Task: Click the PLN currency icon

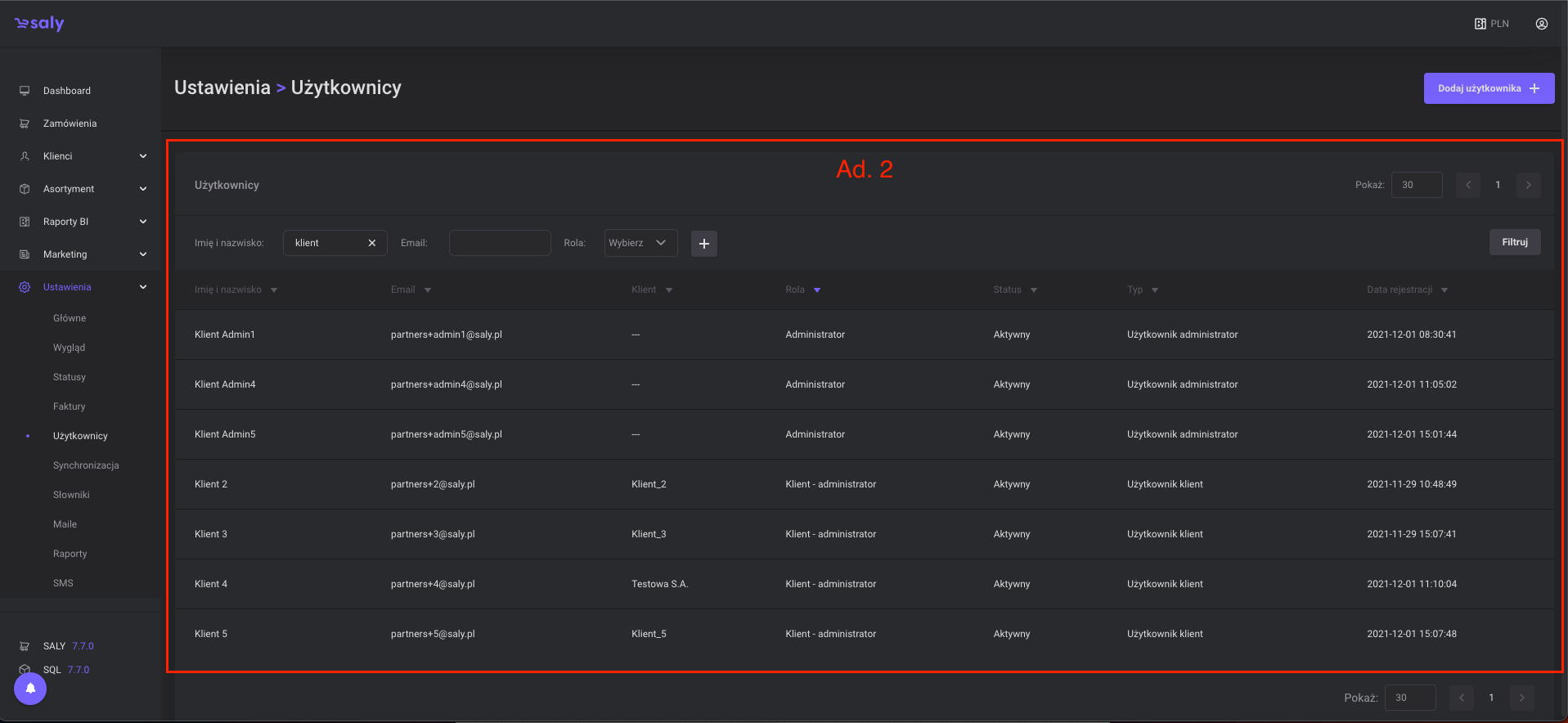Action: (x=1480, y=24)
